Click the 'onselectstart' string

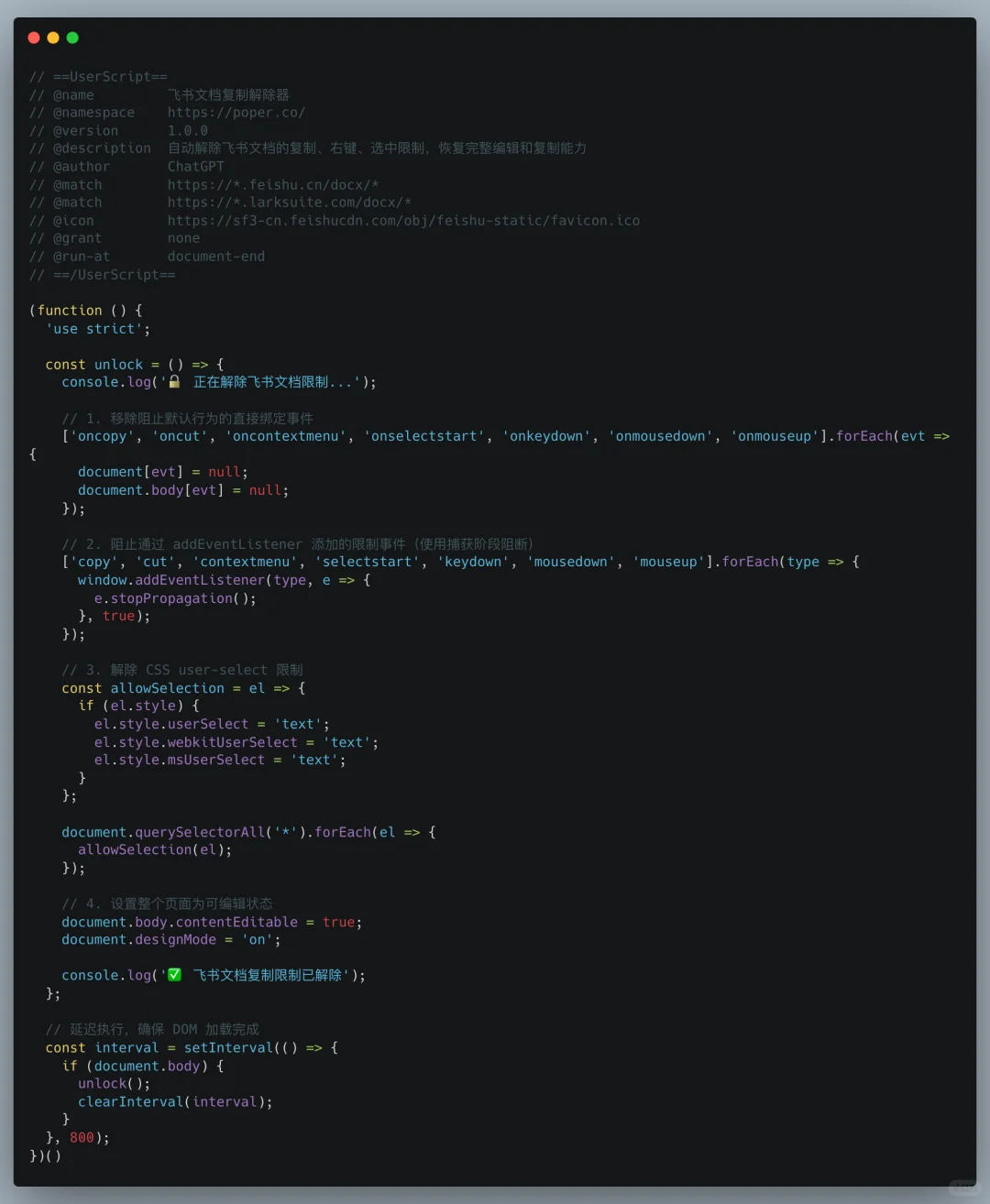coord(424,436)
